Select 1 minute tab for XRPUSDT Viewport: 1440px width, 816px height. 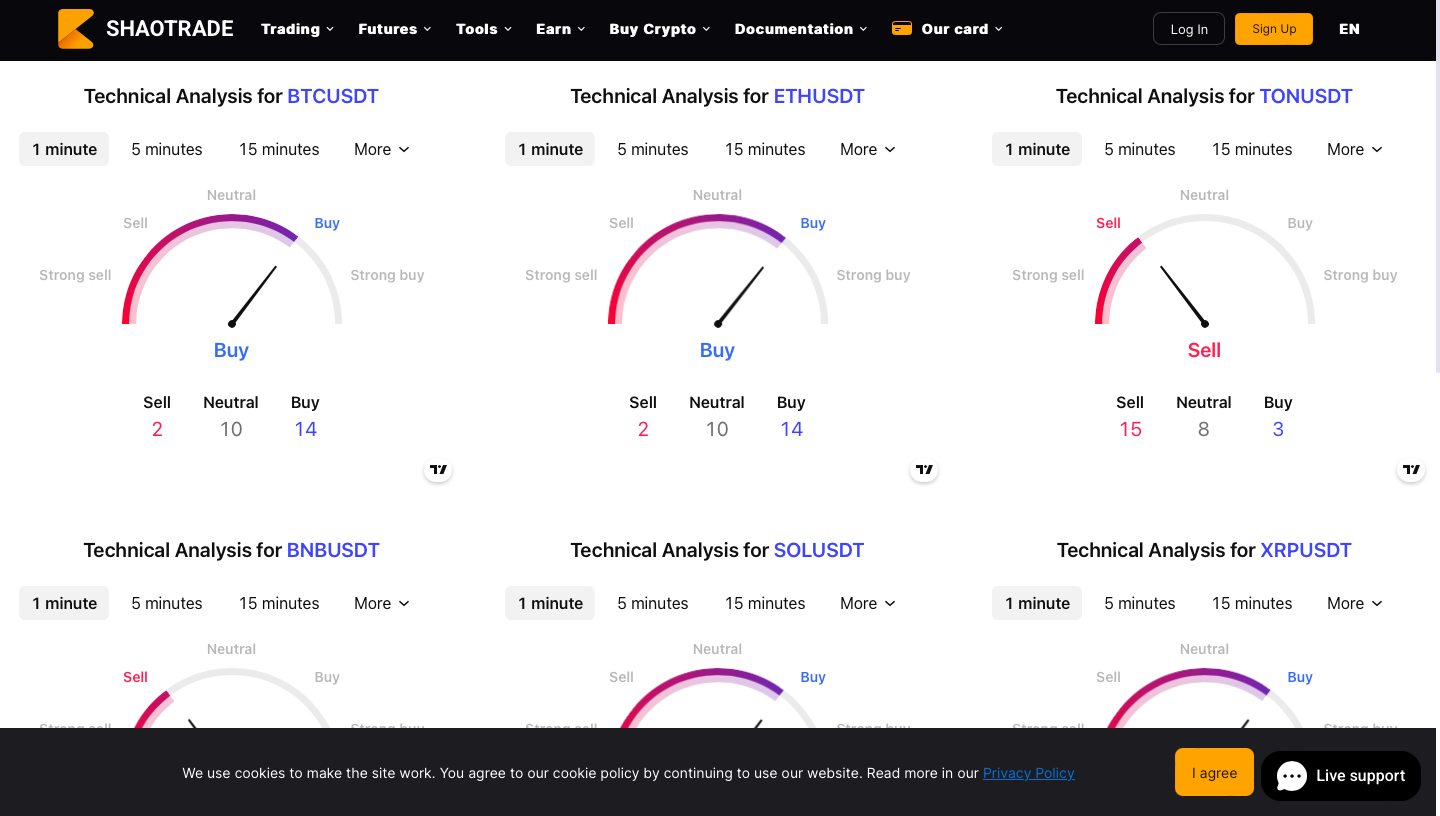tap(1037, 603)
